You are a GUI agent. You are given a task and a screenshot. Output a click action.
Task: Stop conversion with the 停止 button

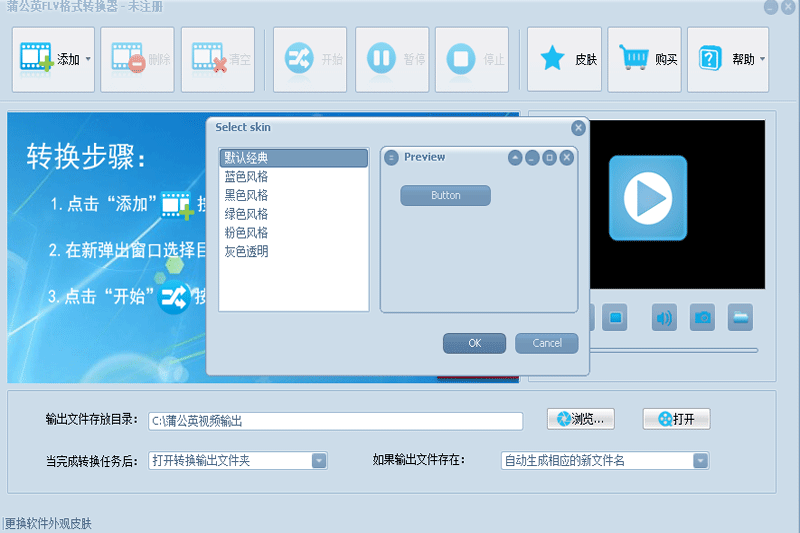pyautogui.click(x=472, y=60)
